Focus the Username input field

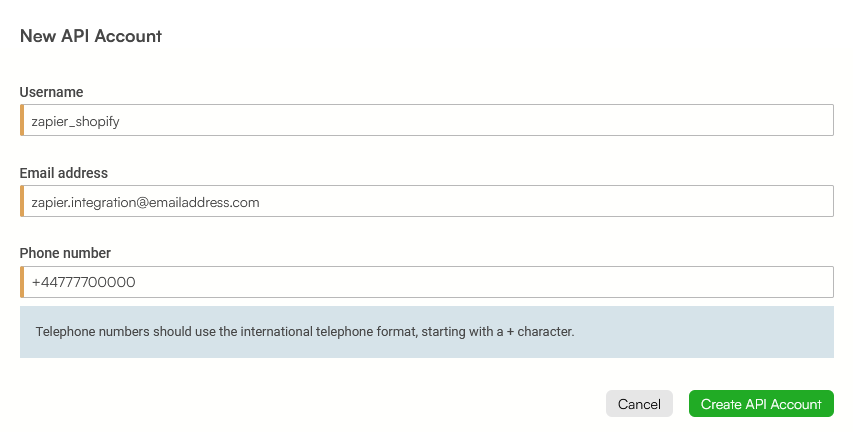point(427,120)
